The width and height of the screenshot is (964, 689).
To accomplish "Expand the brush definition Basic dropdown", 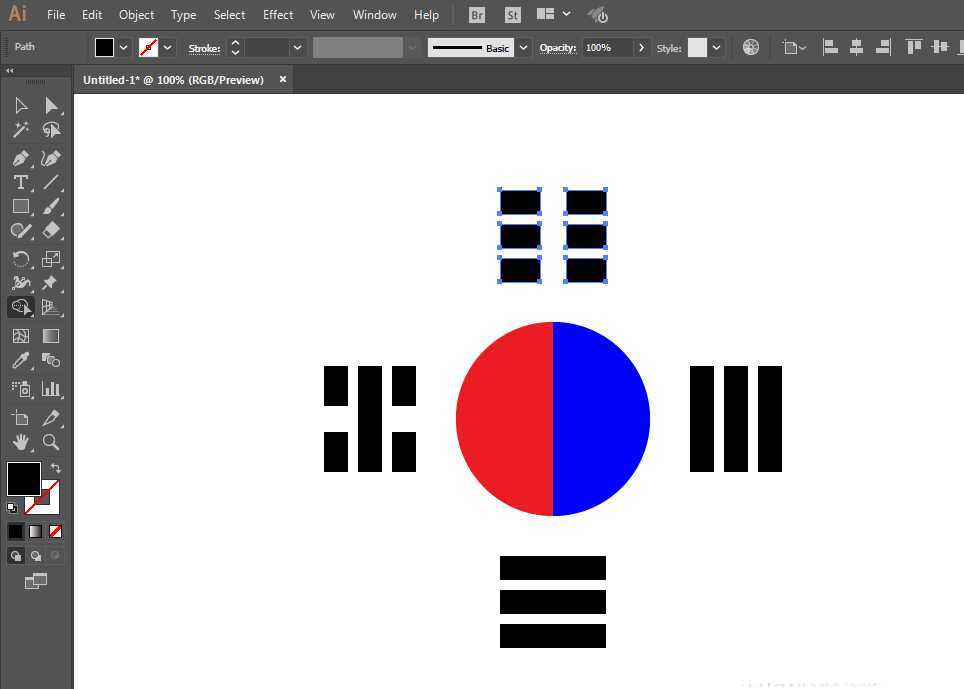I will click(522, 47).
